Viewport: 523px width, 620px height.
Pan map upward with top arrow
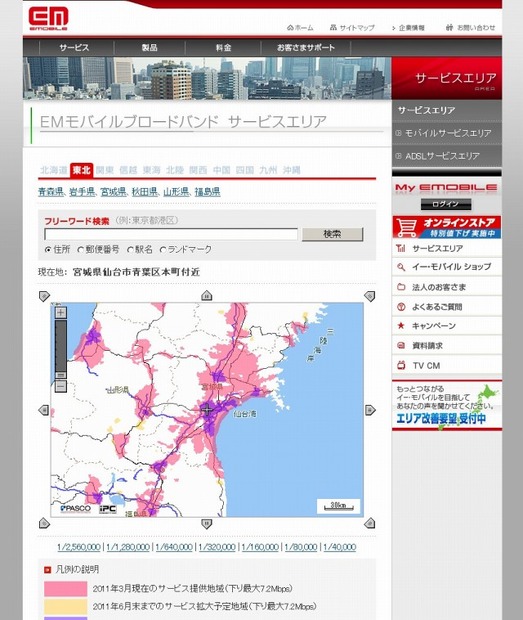207,295
